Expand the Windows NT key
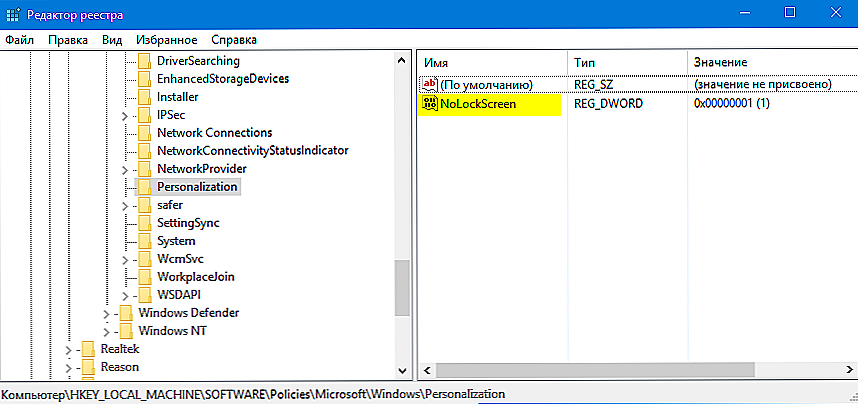Image resolution: width=858 pixels, height=404 pixels. click(x=106, y=332)
